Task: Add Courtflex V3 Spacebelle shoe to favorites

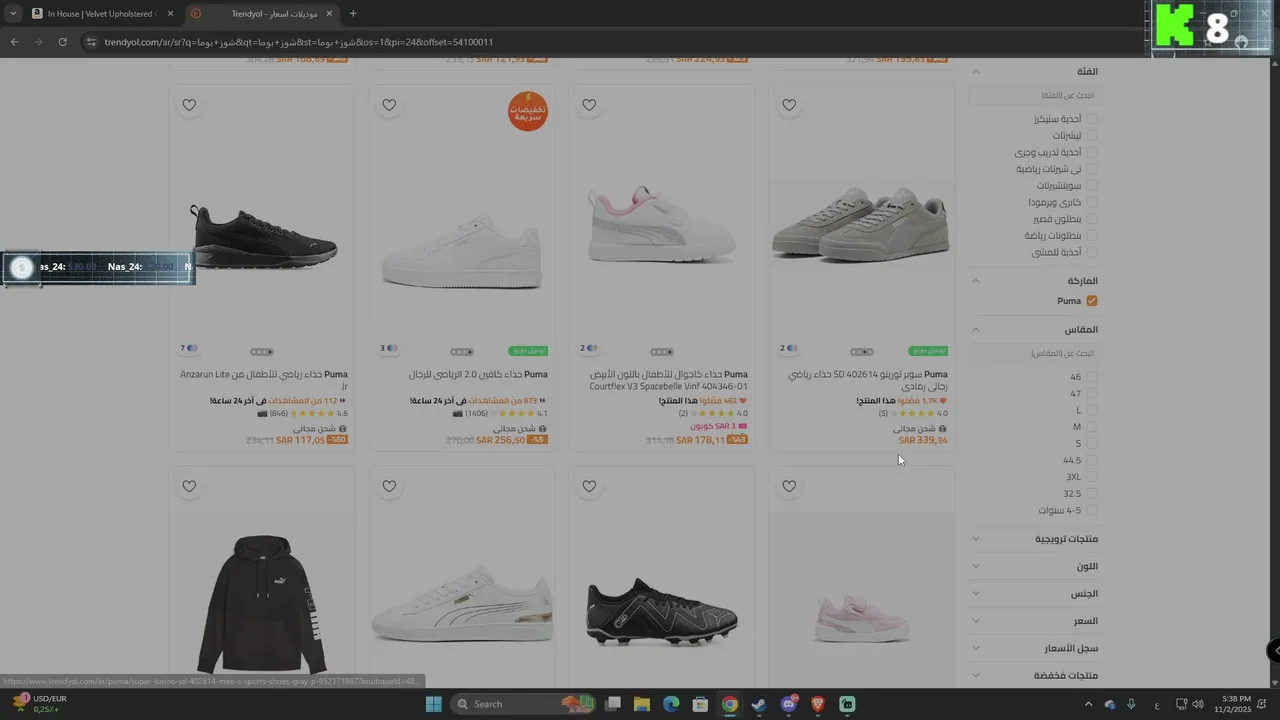Action: click(589, 105)
